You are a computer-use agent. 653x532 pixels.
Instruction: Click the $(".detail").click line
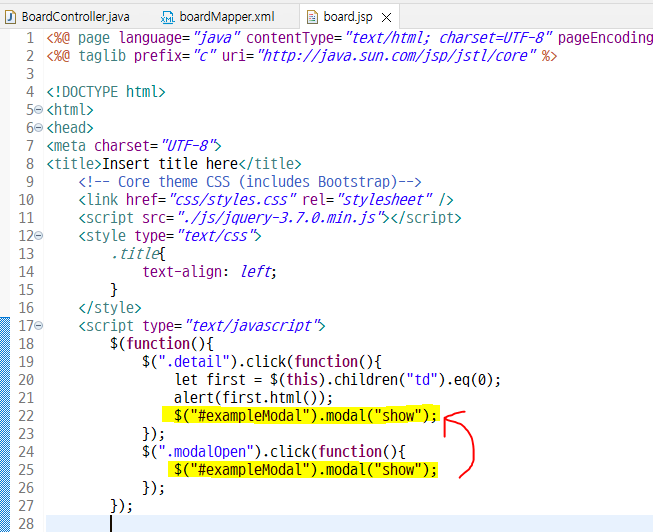[x=262, y=362]
